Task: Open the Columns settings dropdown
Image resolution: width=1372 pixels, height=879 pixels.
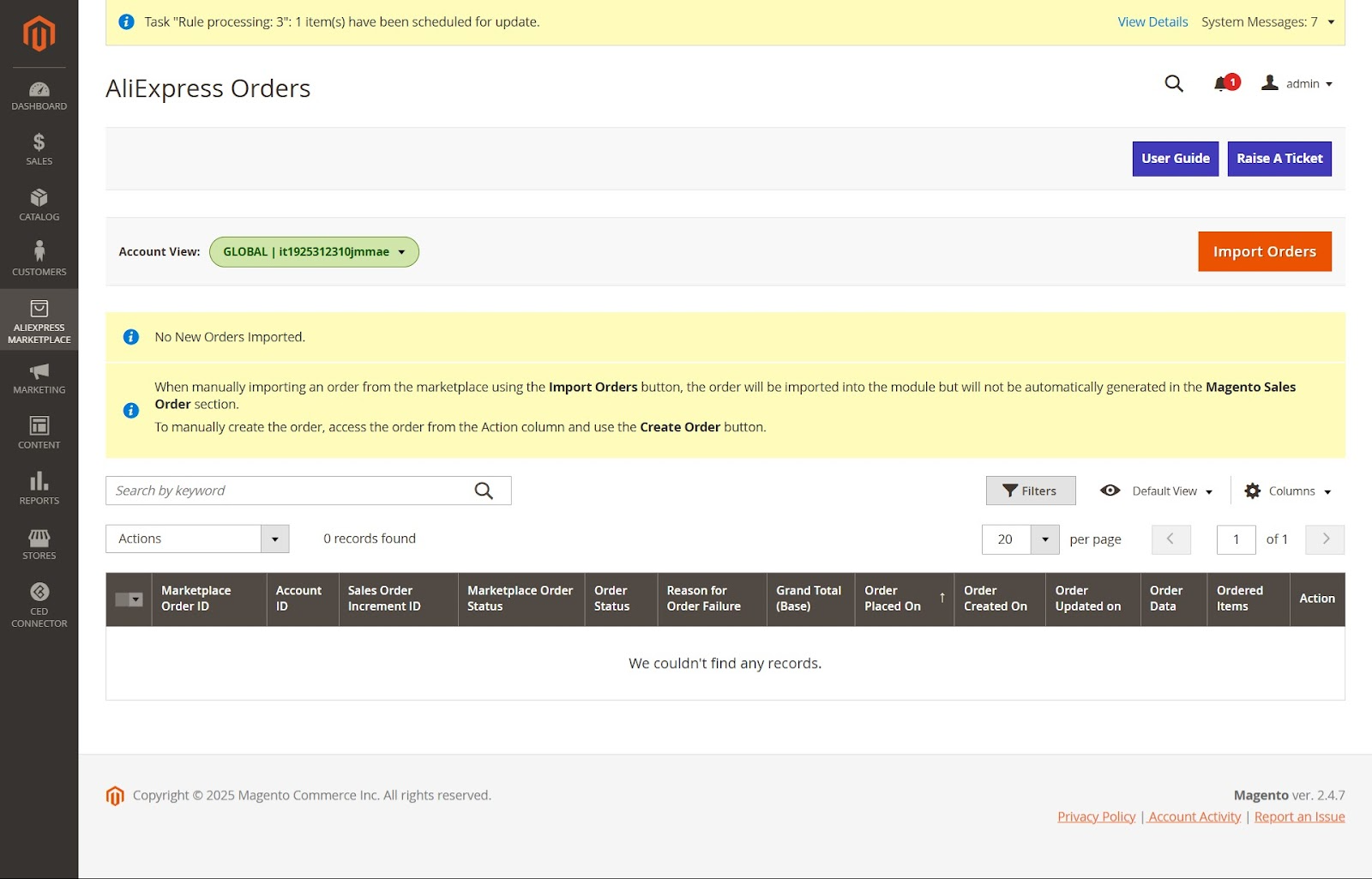Action: click(x=1288, y=491)
